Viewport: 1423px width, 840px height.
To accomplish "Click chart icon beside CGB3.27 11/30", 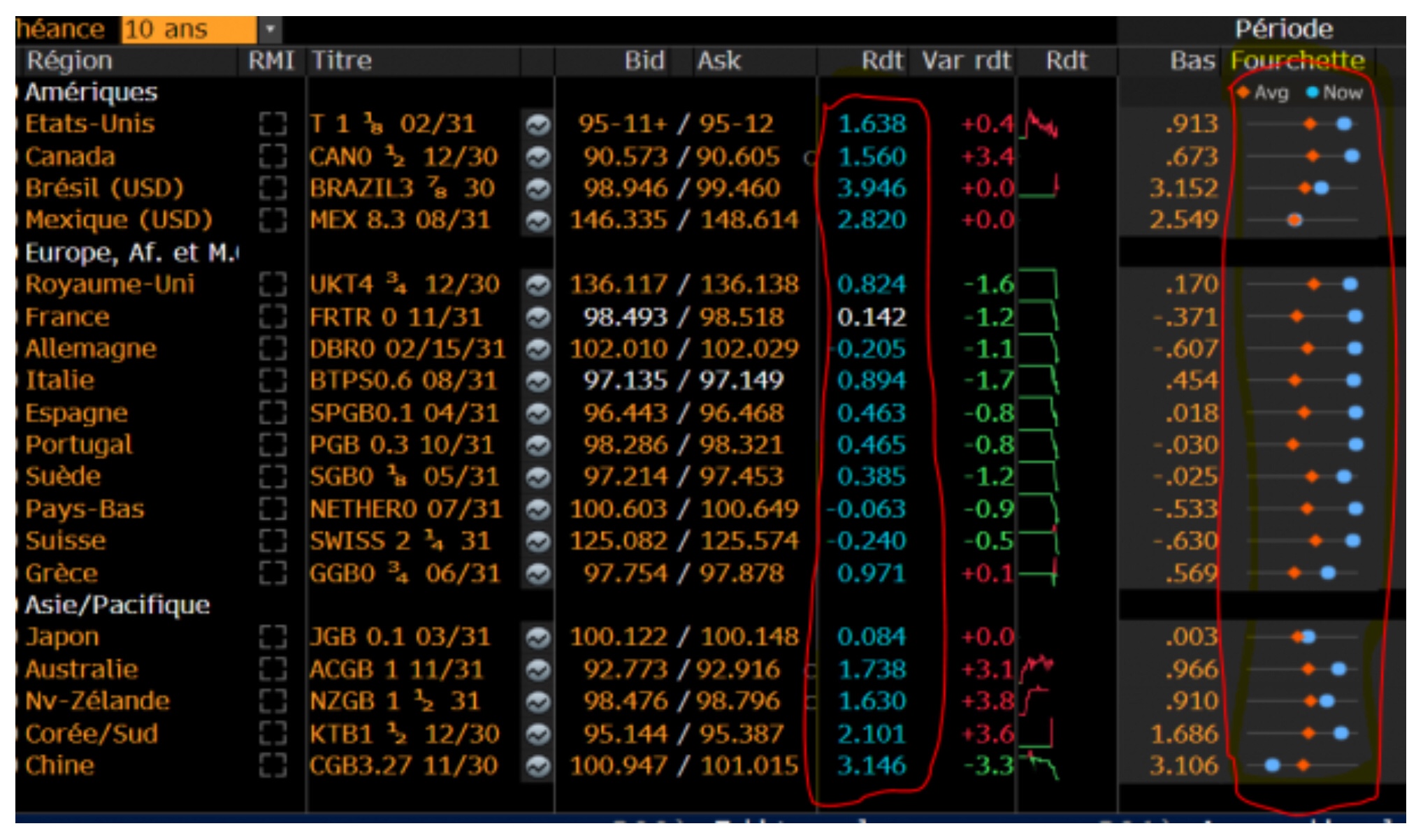I will coord(537,767).
